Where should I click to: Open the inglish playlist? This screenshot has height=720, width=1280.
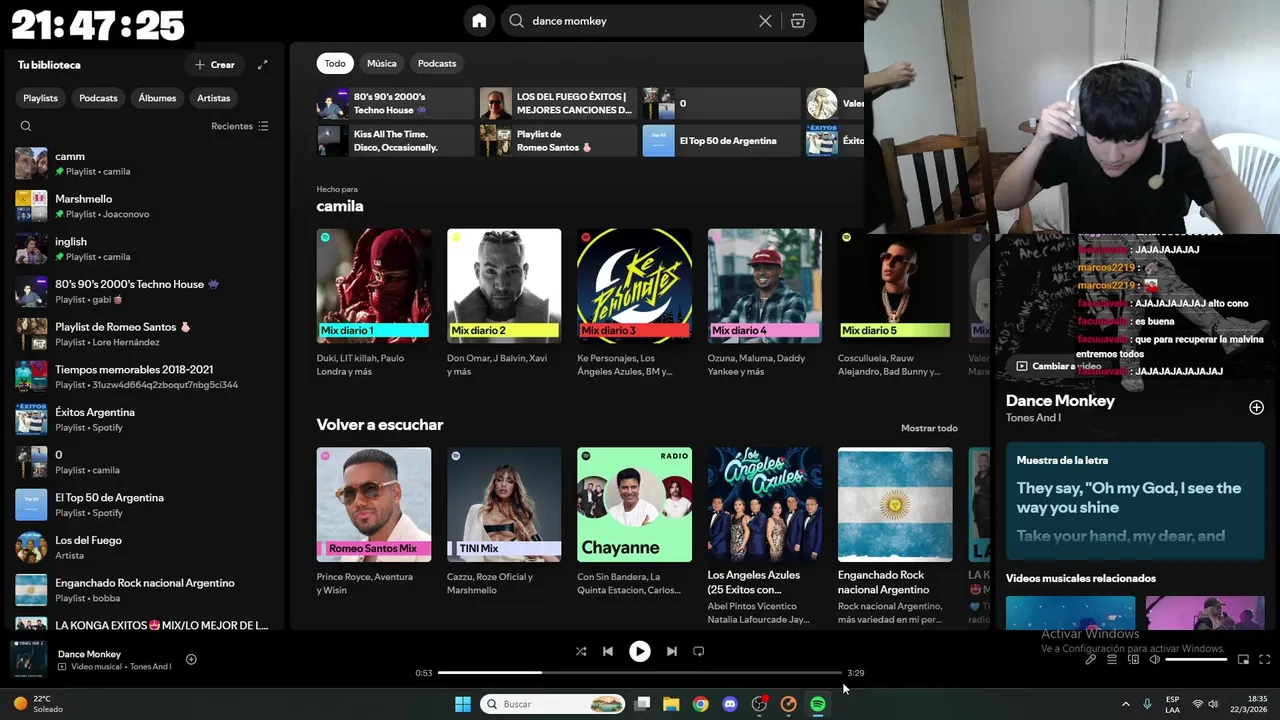point(143,248)
